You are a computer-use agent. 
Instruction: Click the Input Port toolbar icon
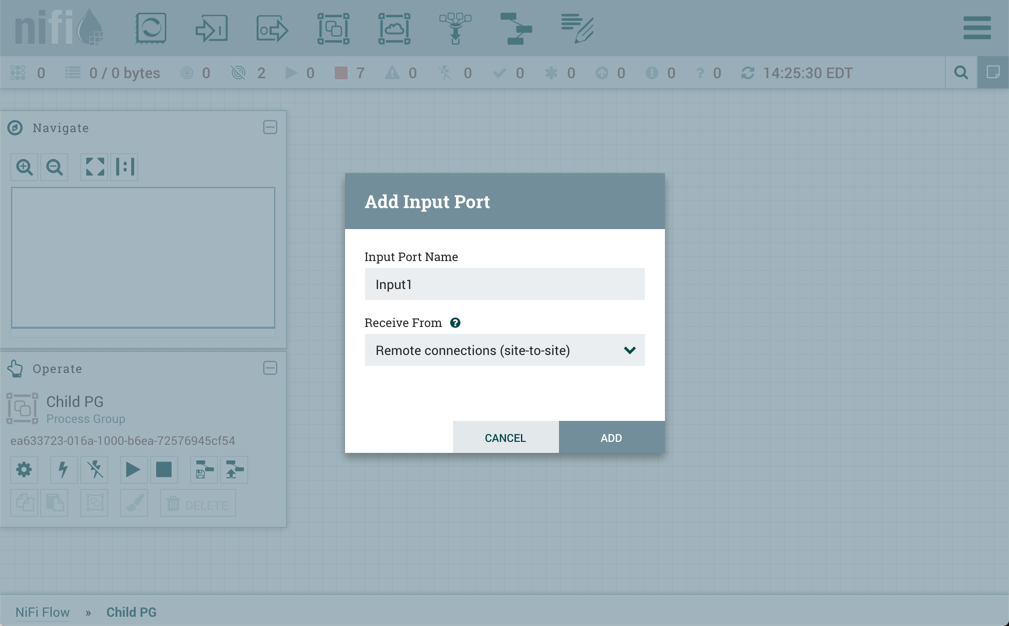[211, 28]
